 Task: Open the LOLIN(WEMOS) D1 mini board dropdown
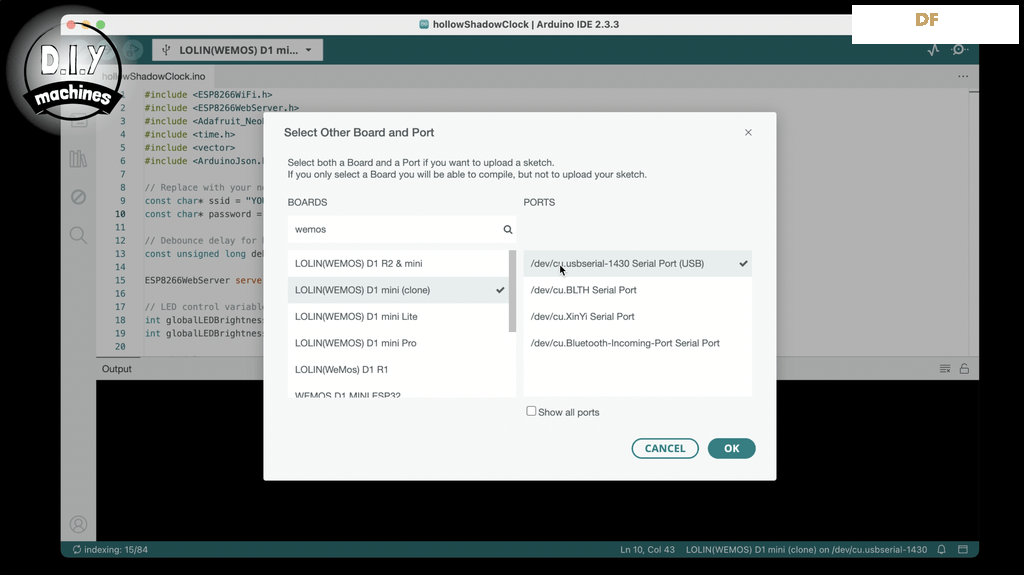[x=238, y=50]
